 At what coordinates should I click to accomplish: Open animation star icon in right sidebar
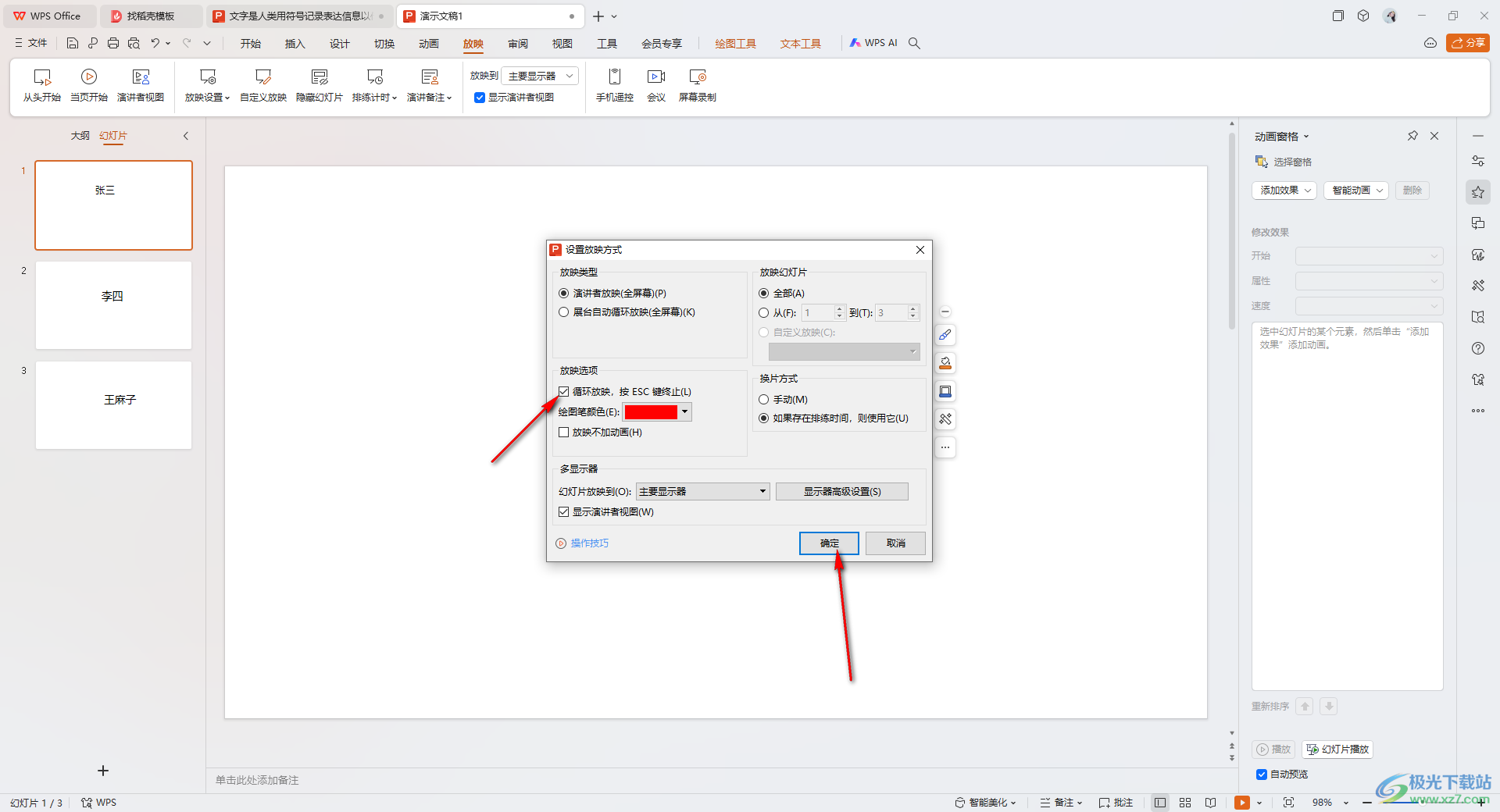[x=1478, y=192]
